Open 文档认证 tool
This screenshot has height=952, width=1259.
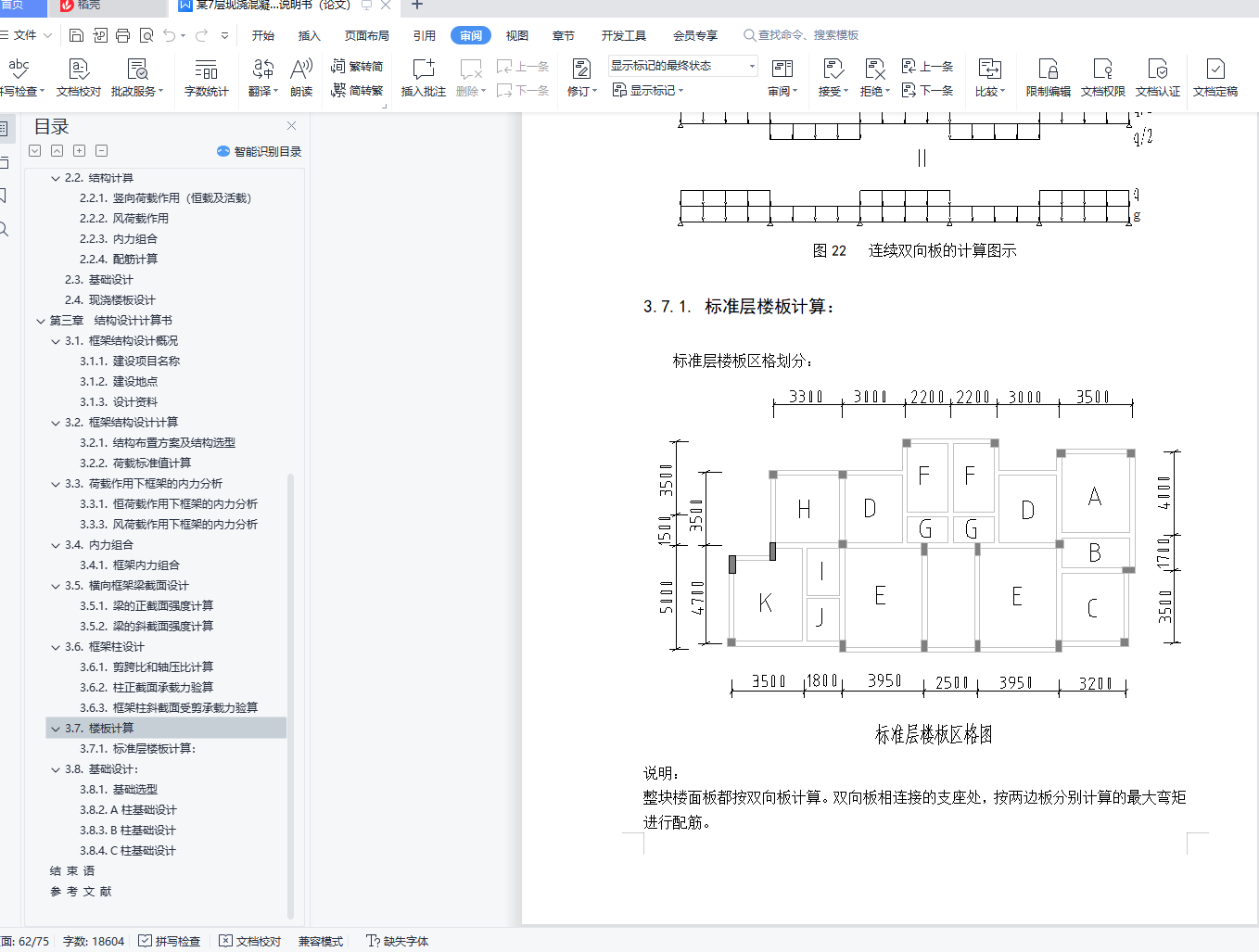point(1158,78)
